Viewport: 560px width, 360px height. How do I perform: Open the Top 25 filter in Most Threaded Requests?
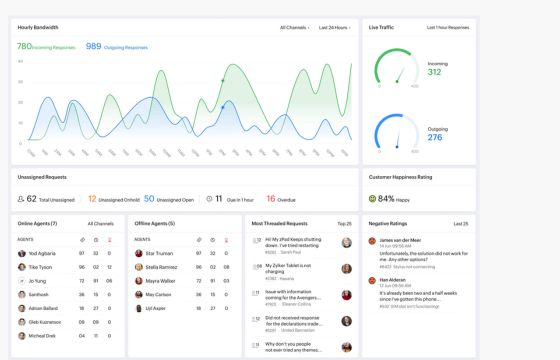pos(345,224)
